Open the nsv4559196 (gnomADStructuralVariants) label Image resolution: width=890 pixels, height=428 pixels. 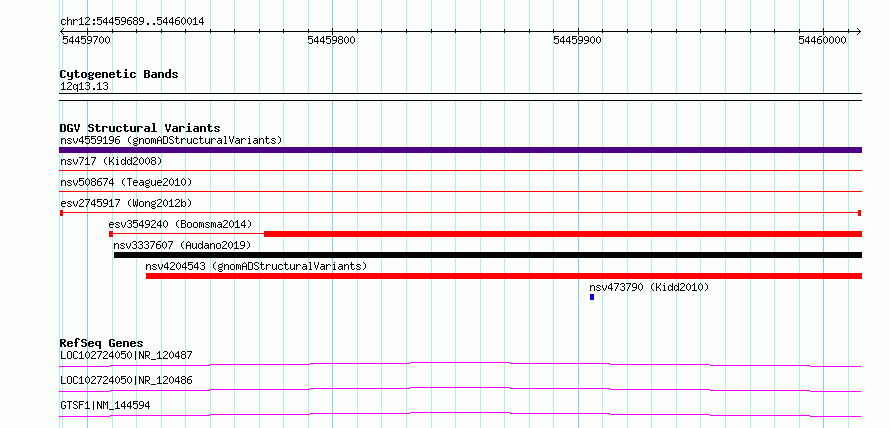[x=171, y=140]
